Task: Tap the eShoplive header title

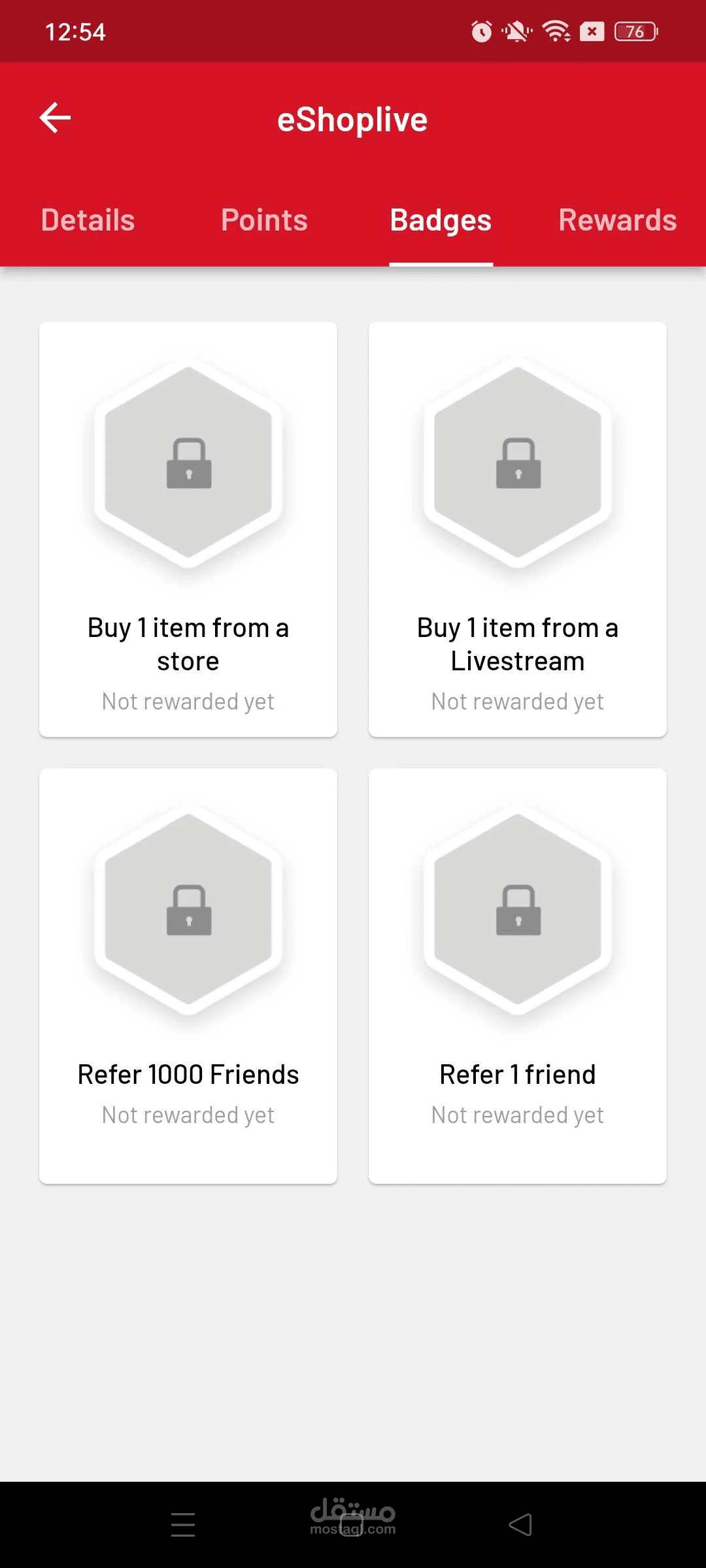Action: 352,120
